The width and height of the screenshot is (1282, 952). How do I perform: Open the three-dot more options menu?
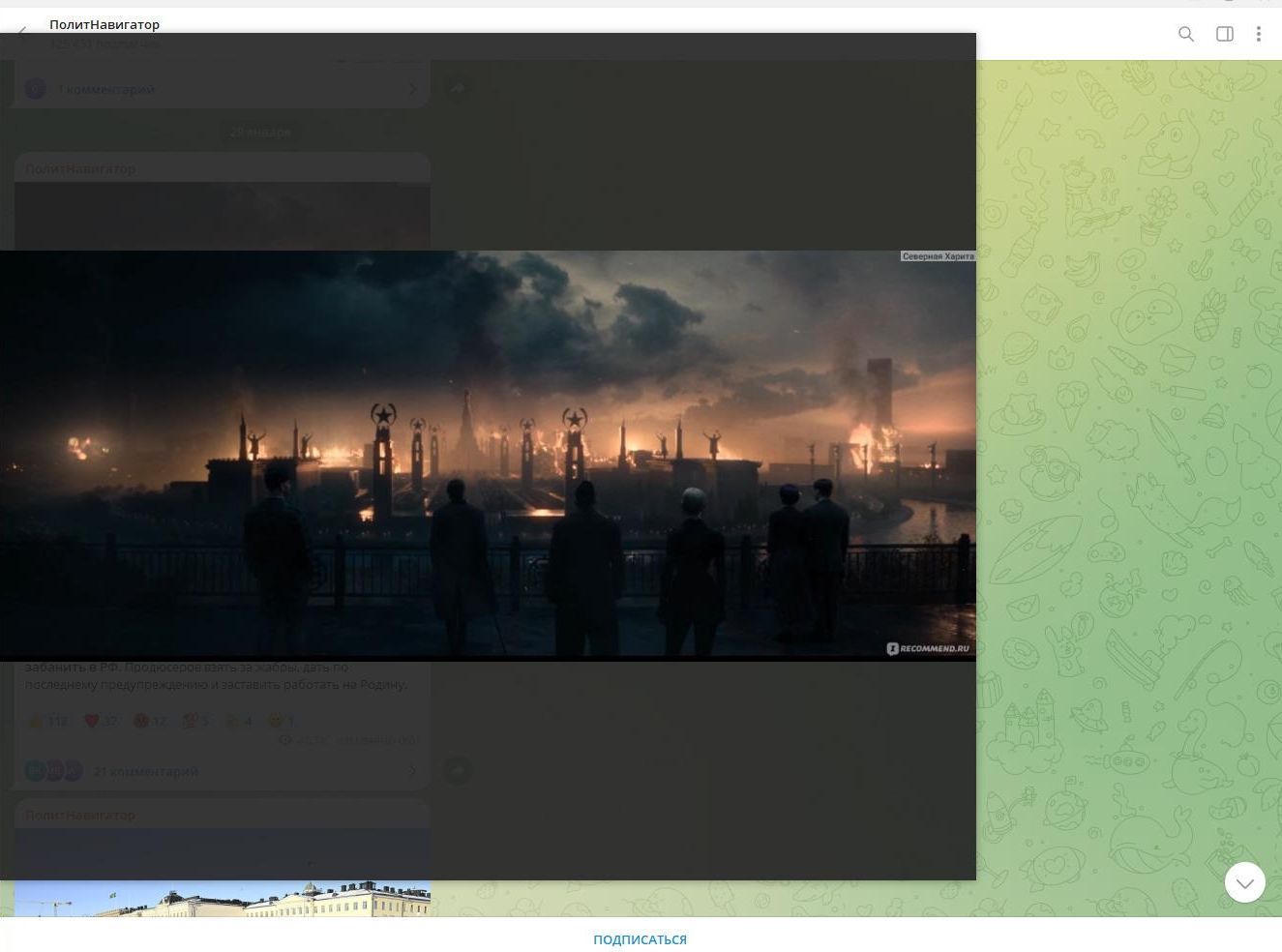coord(1258,35)
